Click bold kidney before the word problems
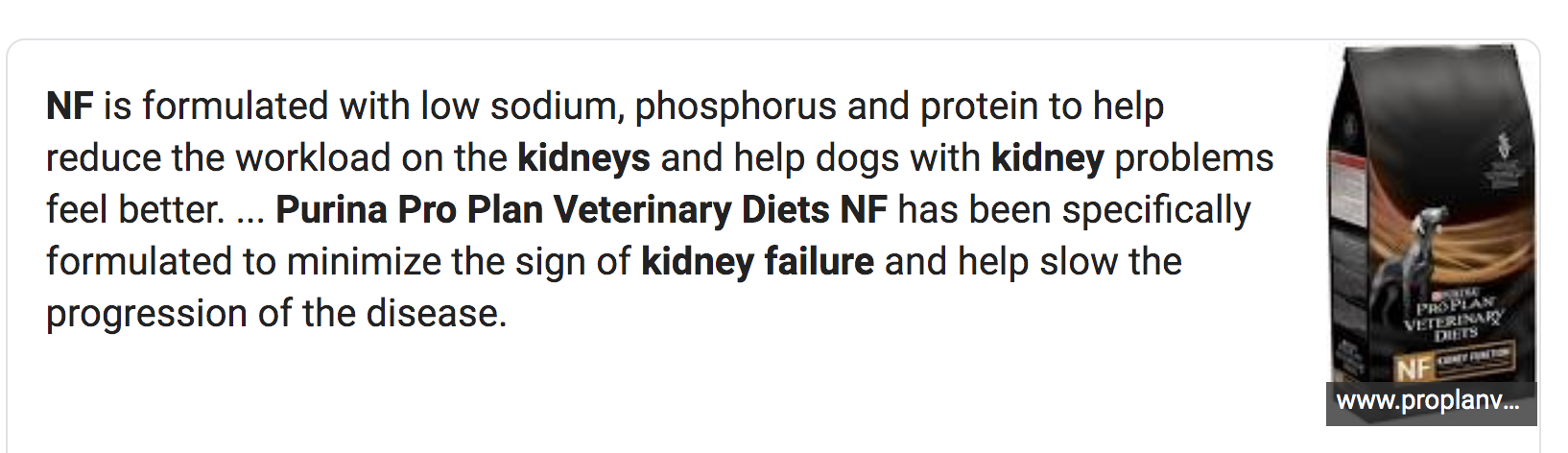The height and width of the screenshot is (453, 1568). click(1048, 158)
